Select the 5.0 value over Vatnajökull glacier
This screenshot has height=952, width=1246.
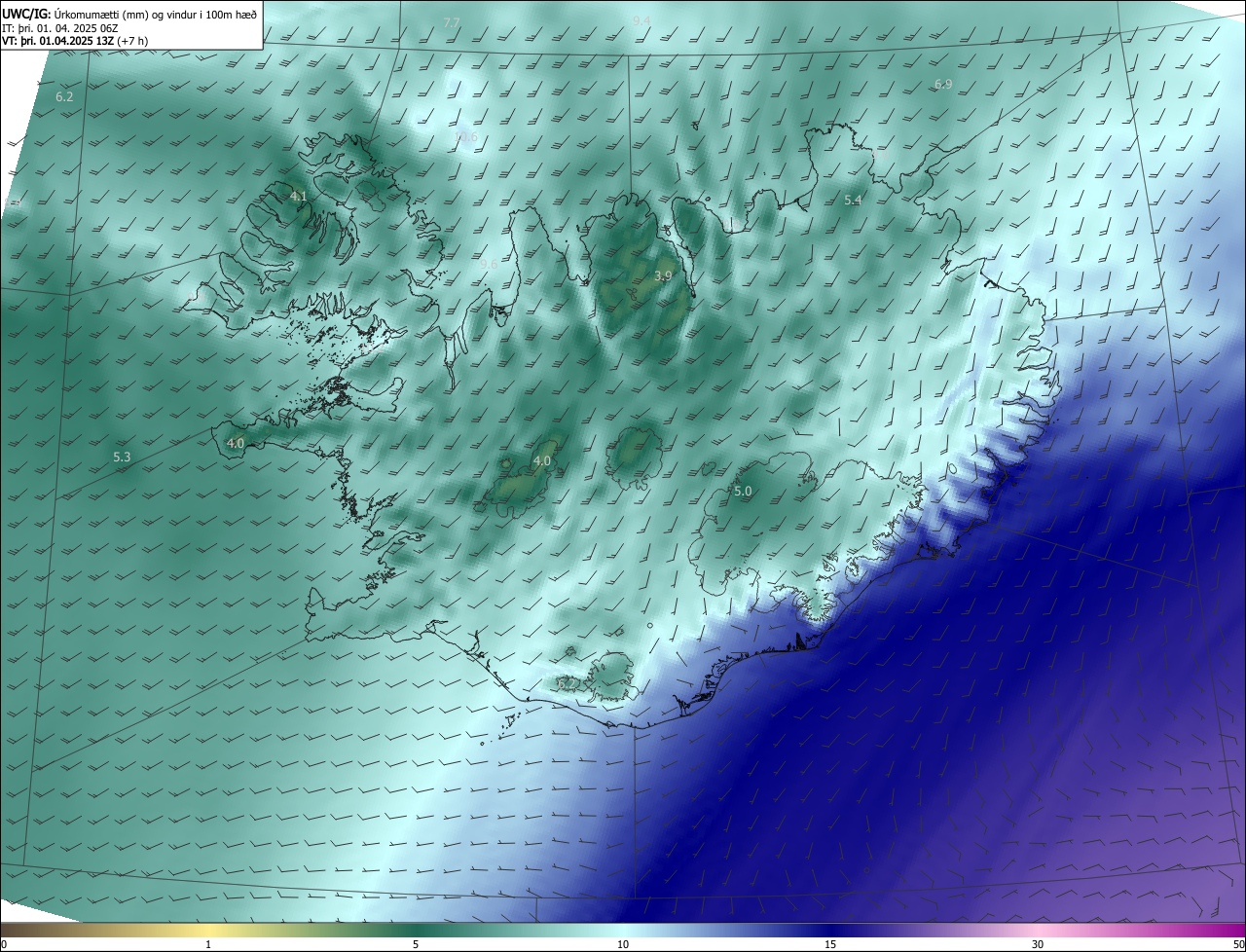[x=743, y=492]
